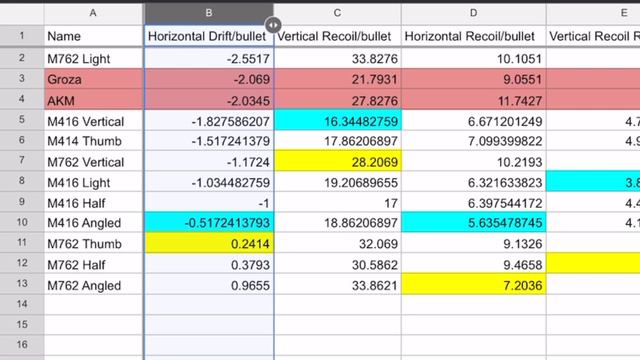Screen dimensions: 640x360
Task: Select the 'M416 Angled' cell
Action: [x=93, y=223]
